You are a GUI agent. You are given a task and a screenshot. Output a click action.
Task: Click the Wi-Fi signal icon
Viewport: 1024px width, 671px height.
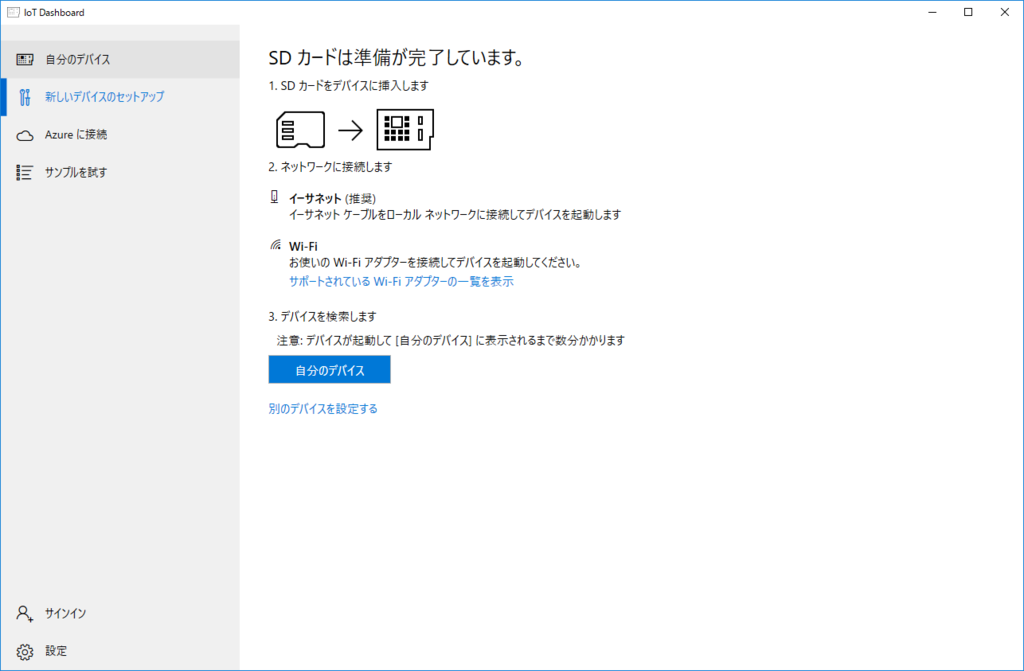[x=276, y=245]
